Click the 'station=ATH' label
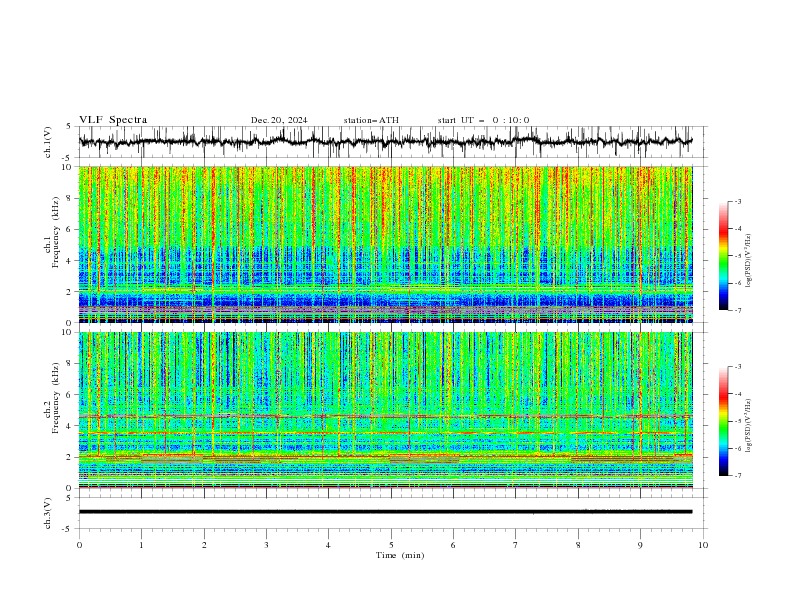 pos(371,120)
